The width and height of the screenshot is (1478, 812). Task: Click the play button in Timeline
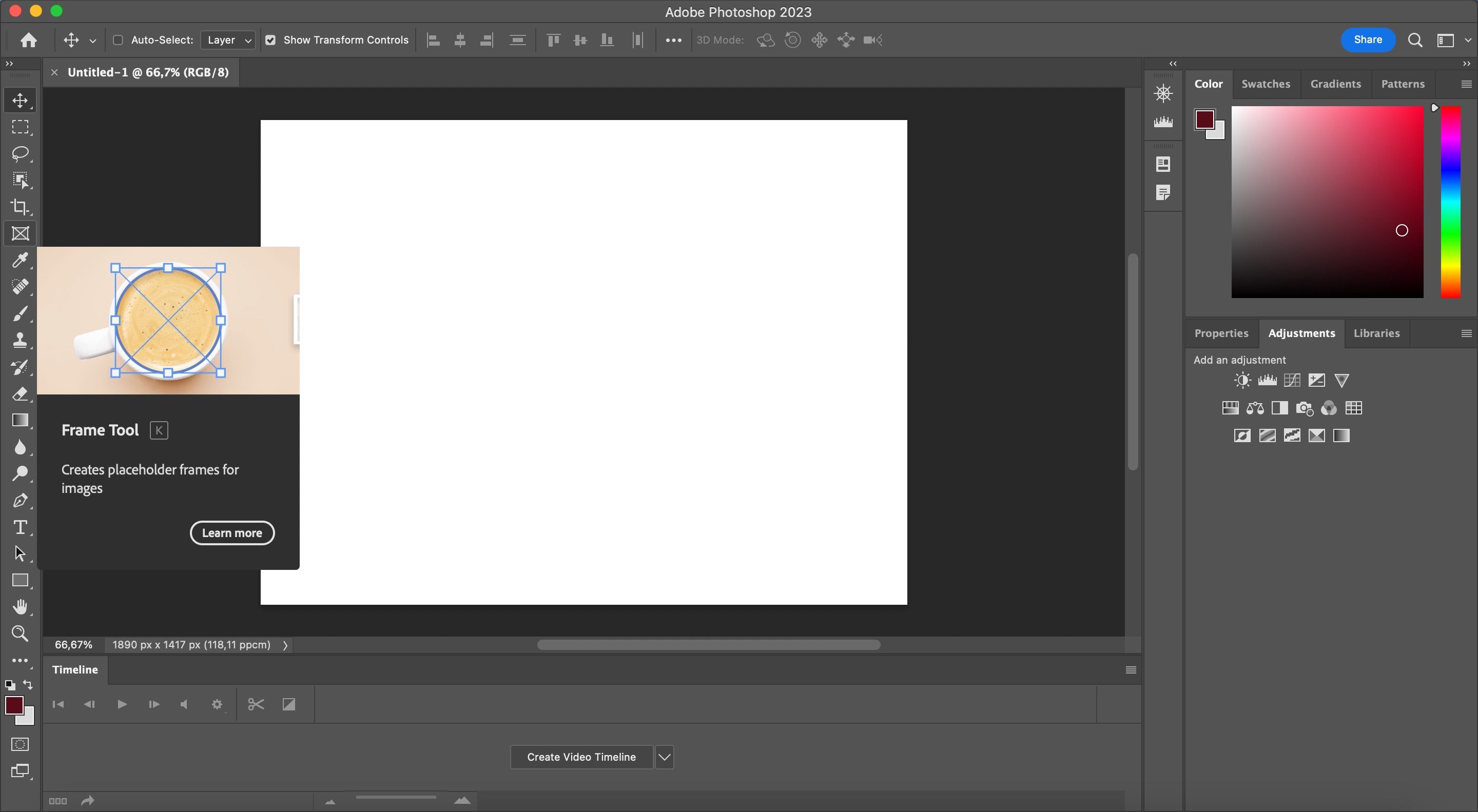(121, 704)
